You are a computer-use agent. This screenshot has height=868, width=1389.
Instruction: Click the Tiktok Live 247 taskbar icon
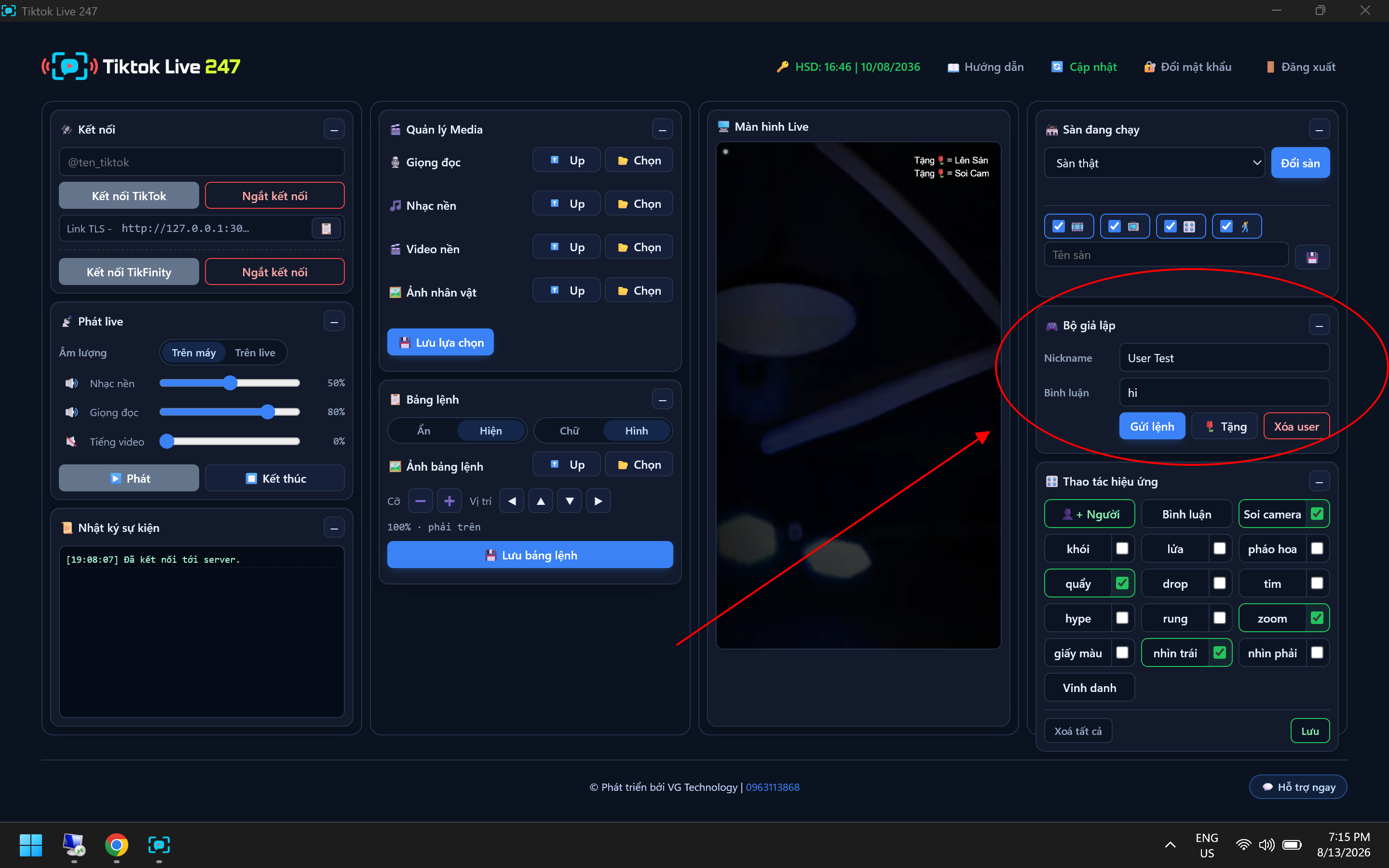(159, 844)
